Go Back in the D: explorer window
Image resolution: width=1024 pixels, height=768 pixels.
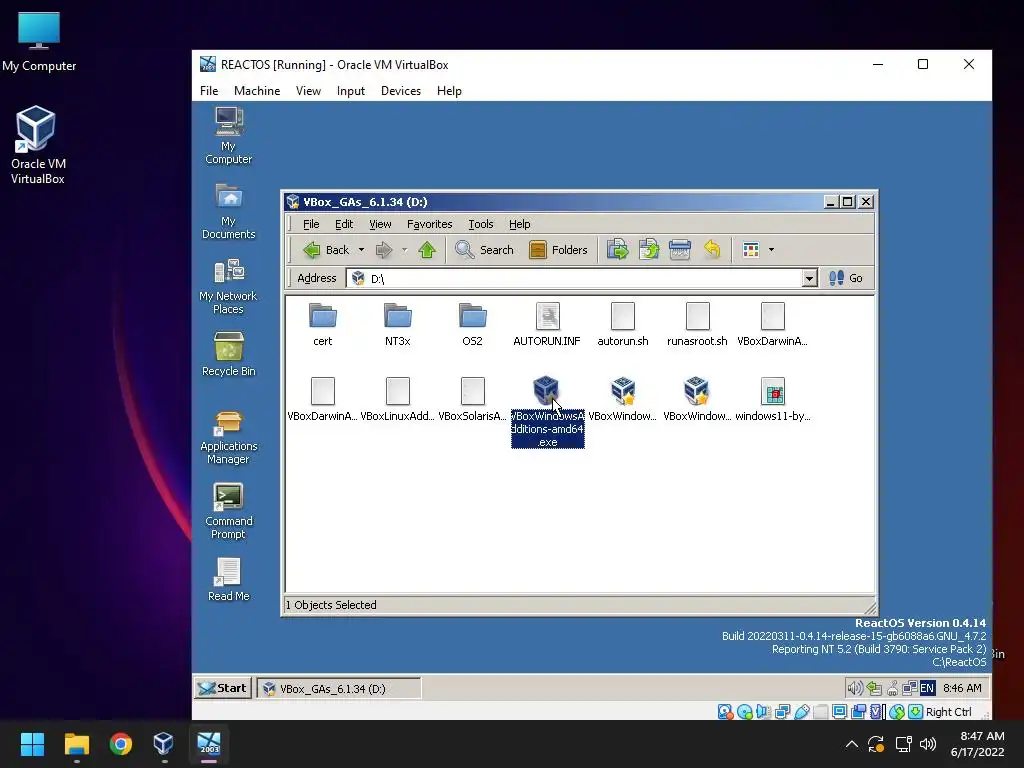tap(326, 249)
